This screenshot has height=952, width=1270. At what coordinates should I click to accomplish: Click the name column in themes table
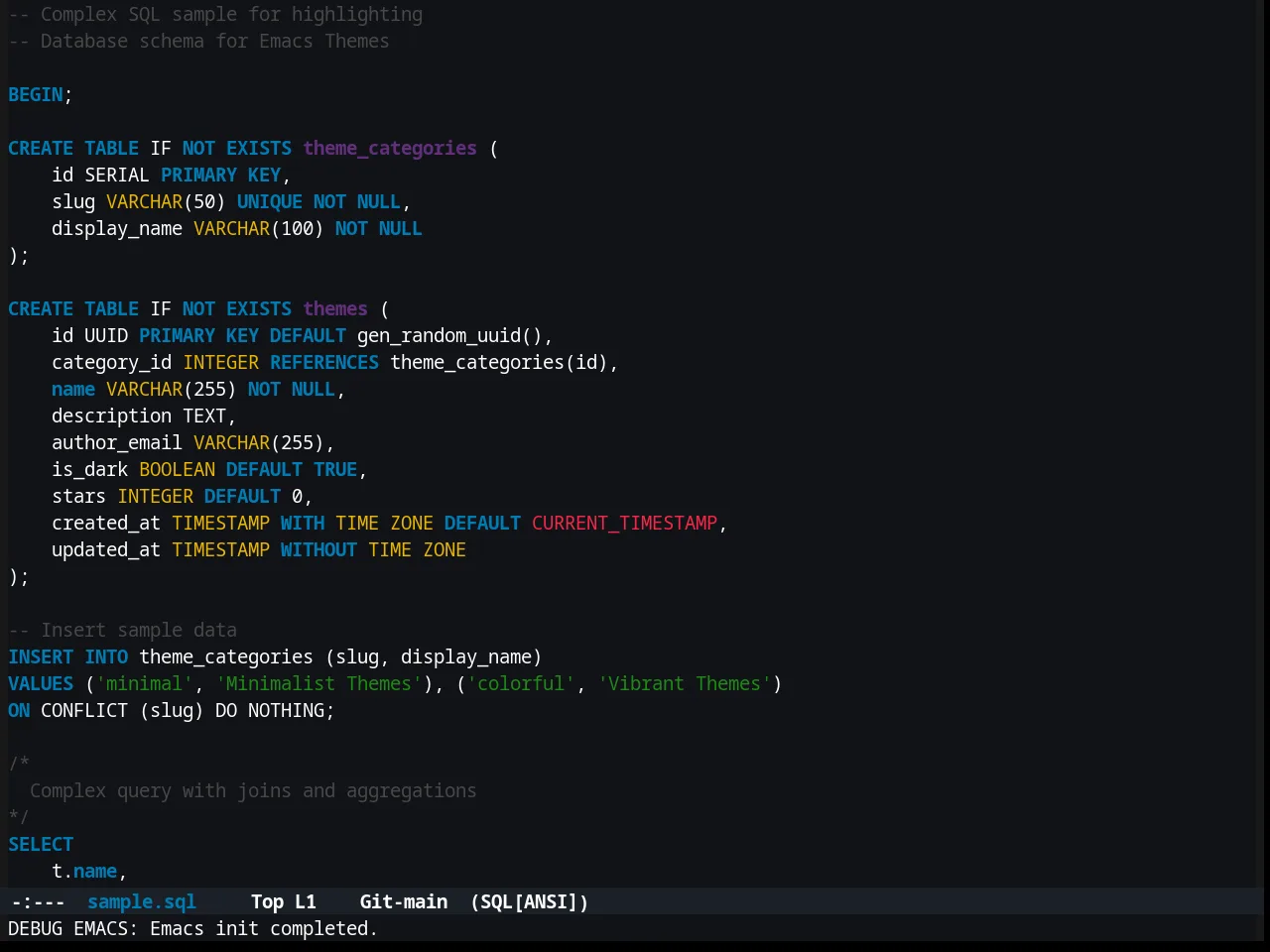pos(73,389)
